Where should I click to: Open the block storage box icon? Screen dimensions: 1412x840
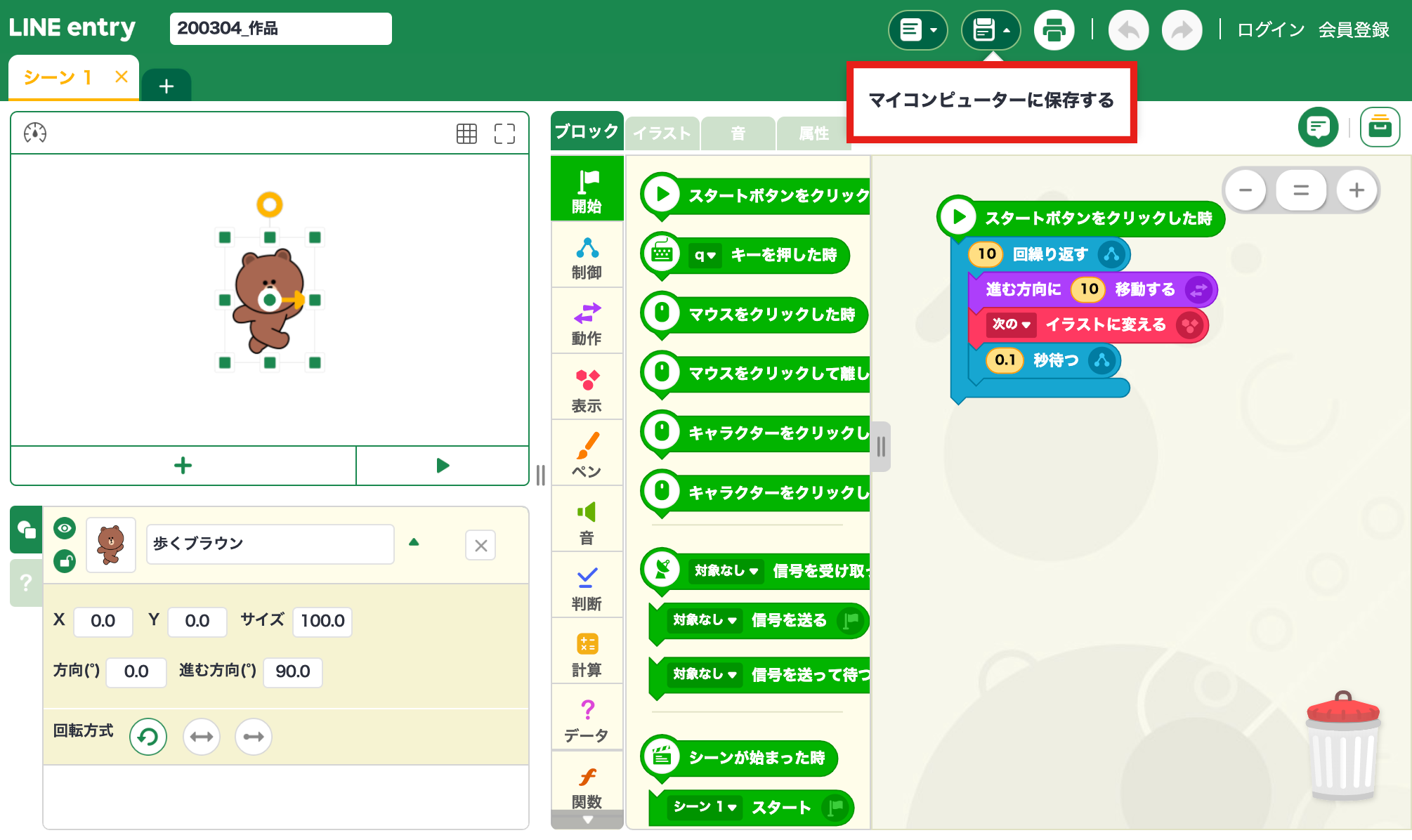1380,127
